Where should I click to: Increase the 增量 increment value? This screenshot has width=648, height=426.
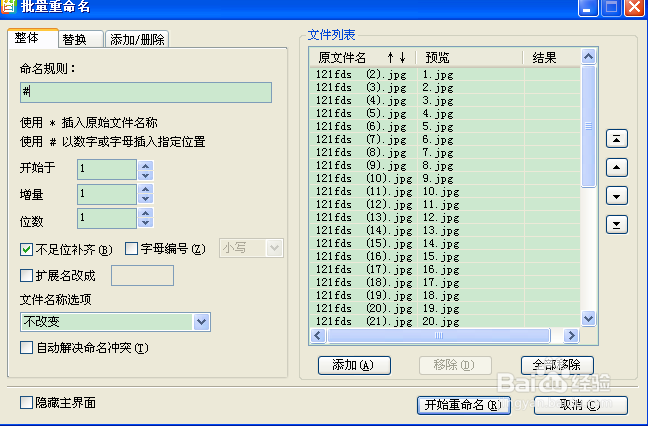(145, 189)
